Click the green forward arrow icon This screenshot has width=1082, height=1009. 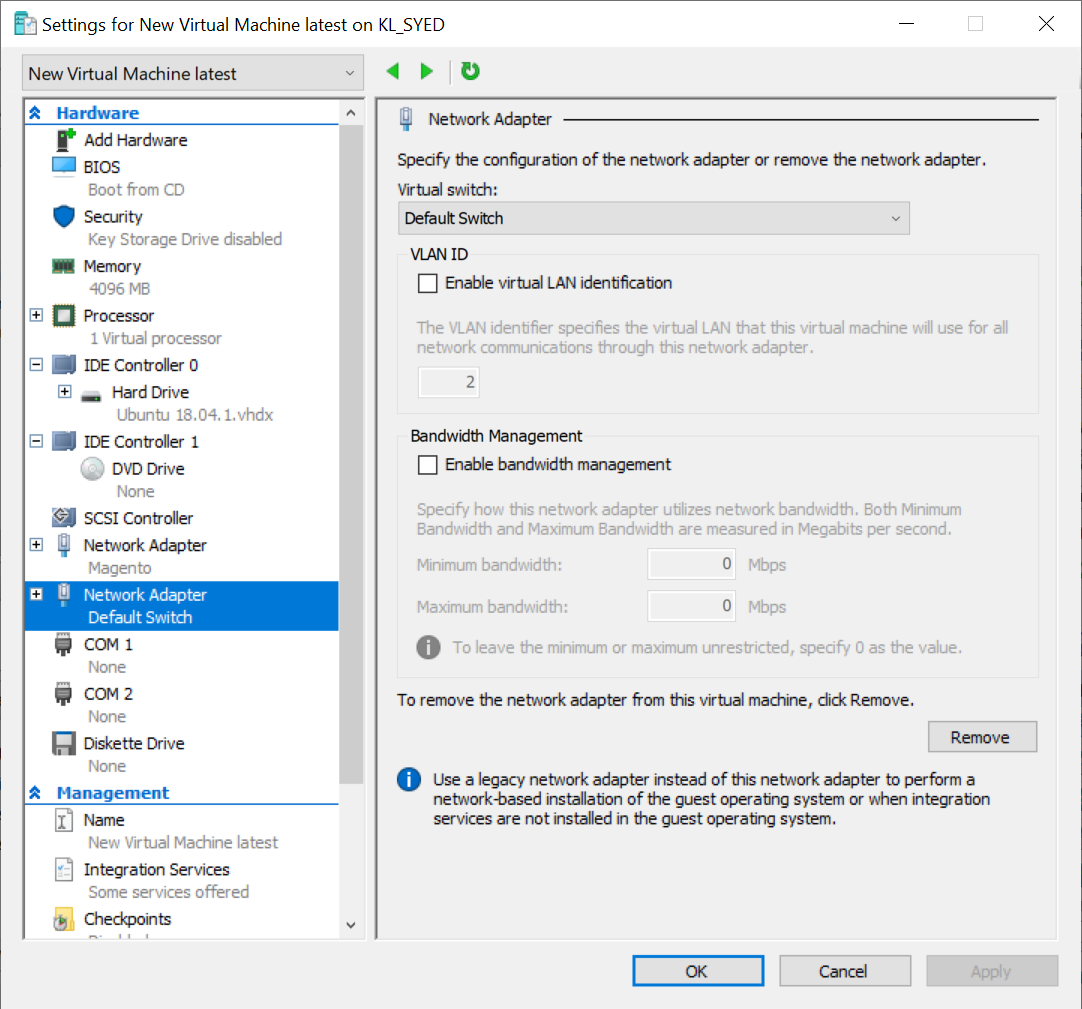(x=427, y=71)
